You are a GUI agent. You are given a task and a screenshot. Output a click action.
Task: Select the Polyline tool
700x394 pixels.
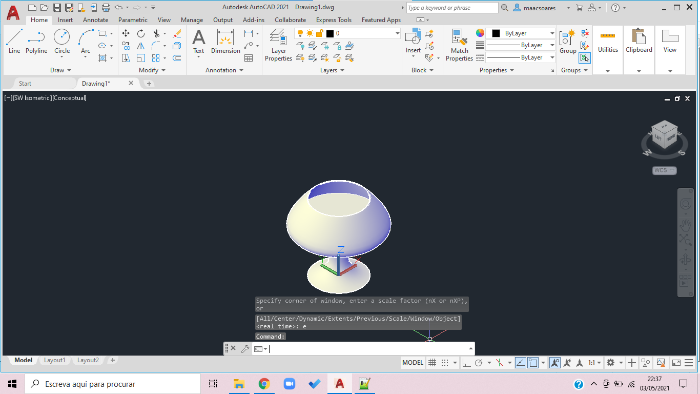point(36,41)
